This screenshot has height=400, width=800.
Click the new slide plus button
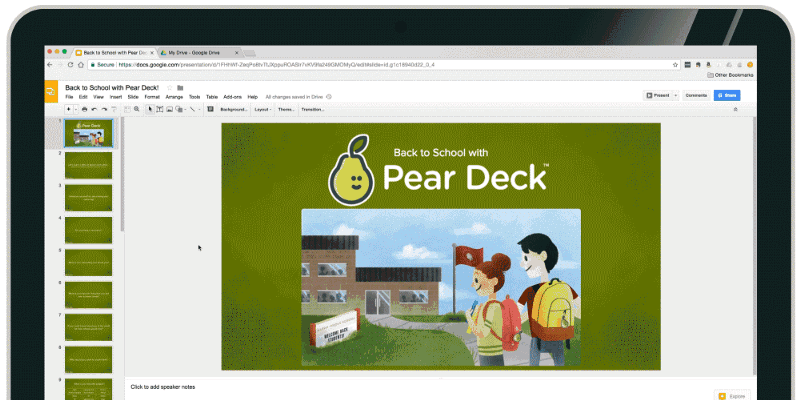coord(68,109)
